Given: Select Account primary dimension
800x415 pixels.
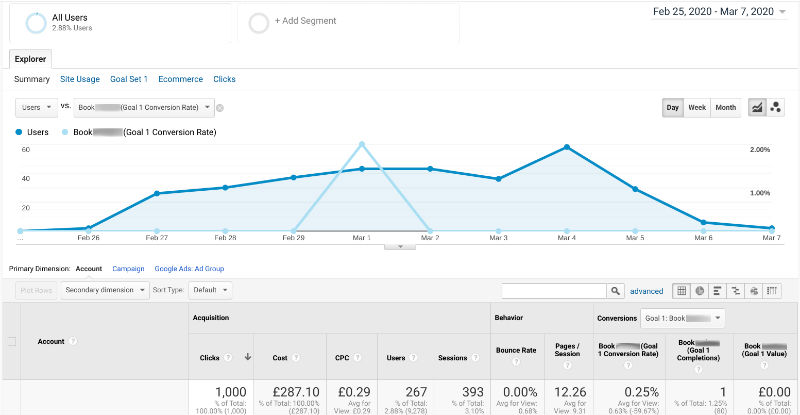Looking at the screenshot, I should [89, 268].
